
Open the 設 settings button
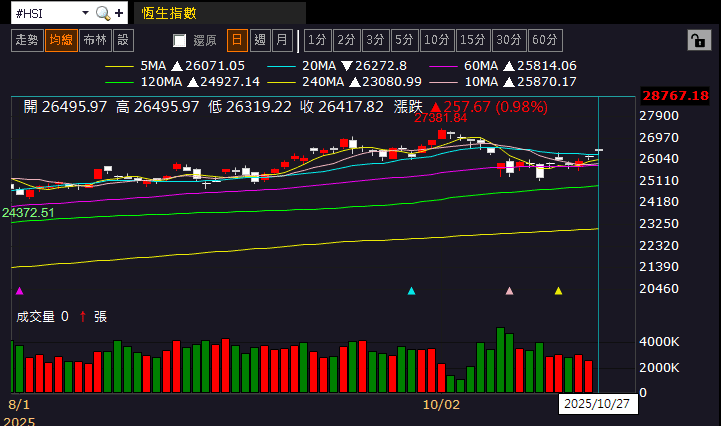[x=123, y=40]
